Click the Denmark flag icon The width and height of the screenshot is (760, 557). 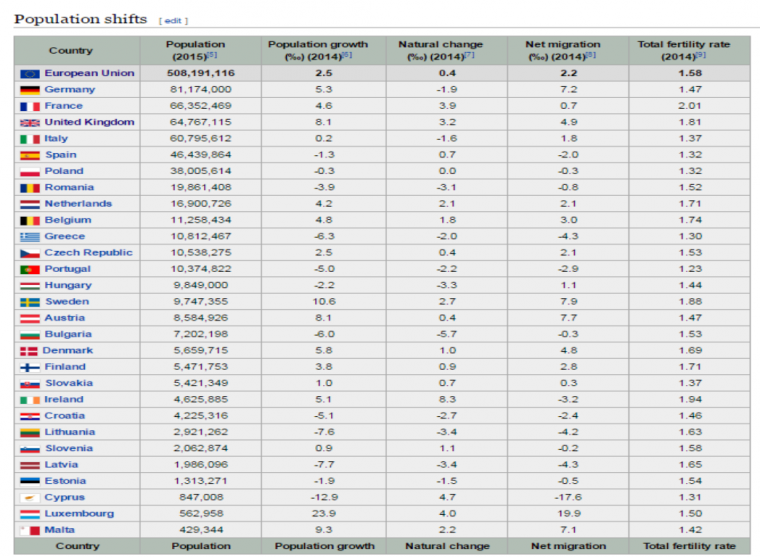pyautogui.click(x=29, y=351)
